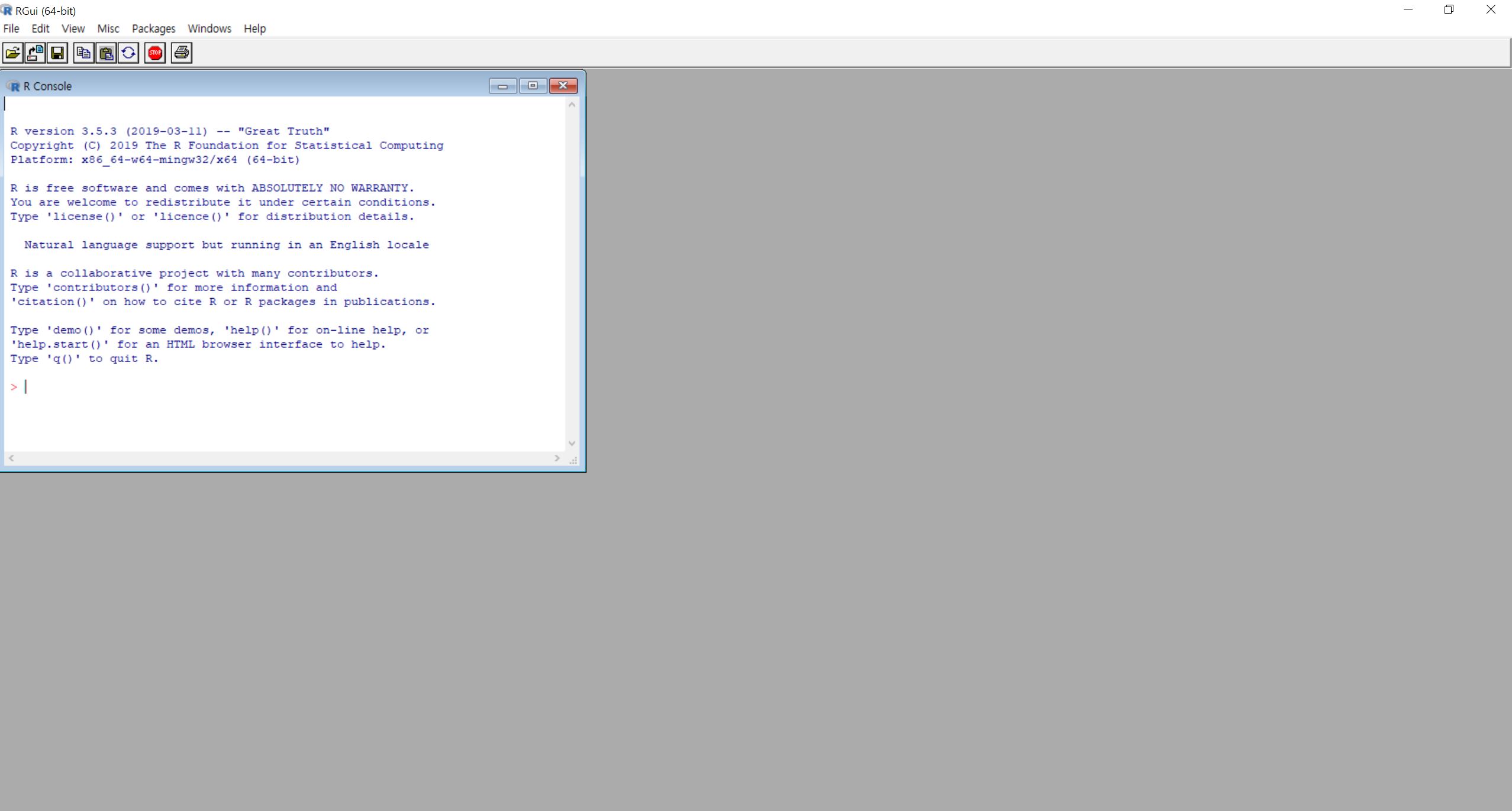Open the Help menu

point(254,28)
